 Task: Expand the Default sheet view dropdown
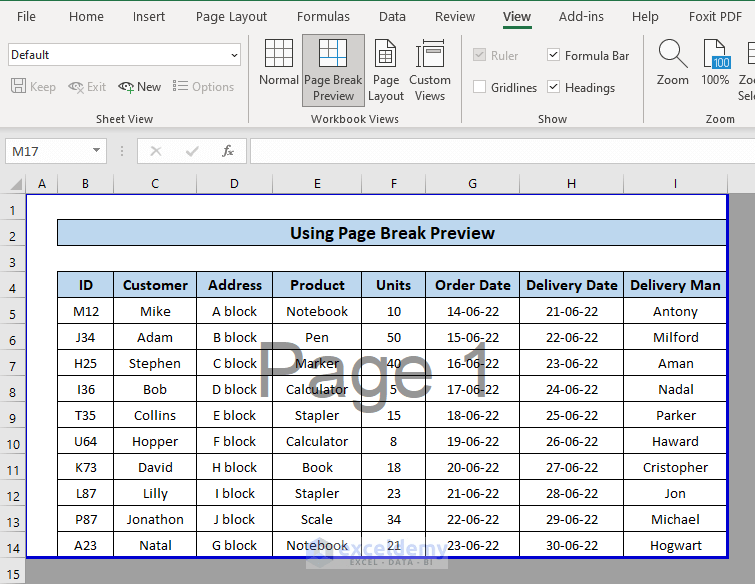click(234, 55)
